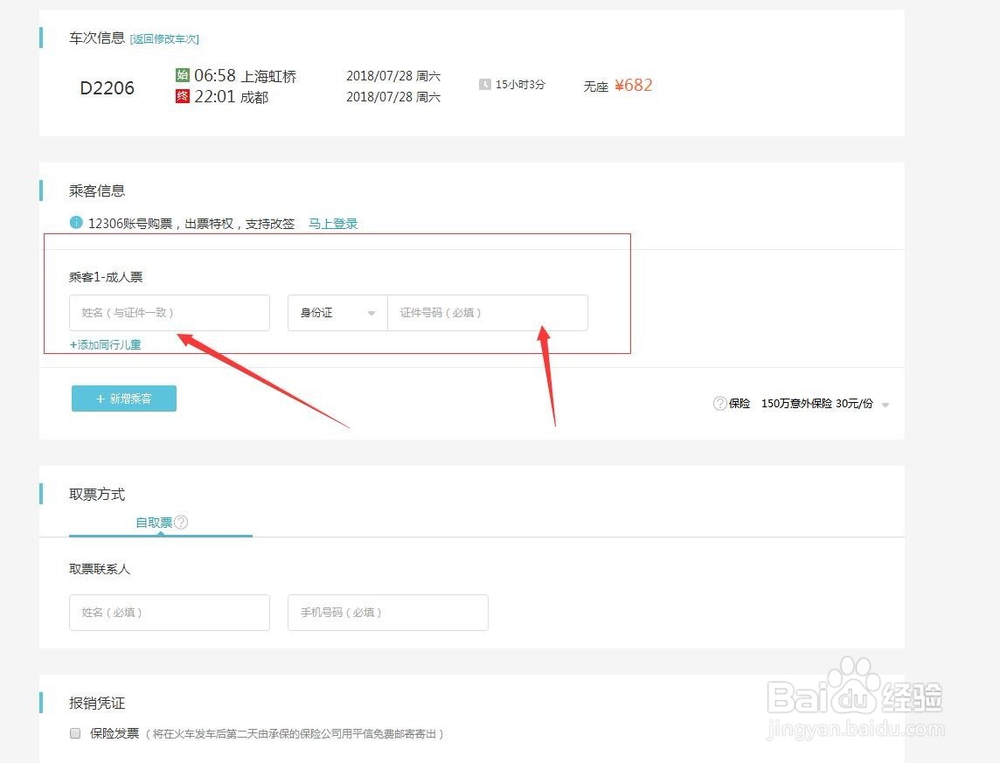Click the teal underline of the active tab
Screen dimensions: 1000x763
point(160,537)
